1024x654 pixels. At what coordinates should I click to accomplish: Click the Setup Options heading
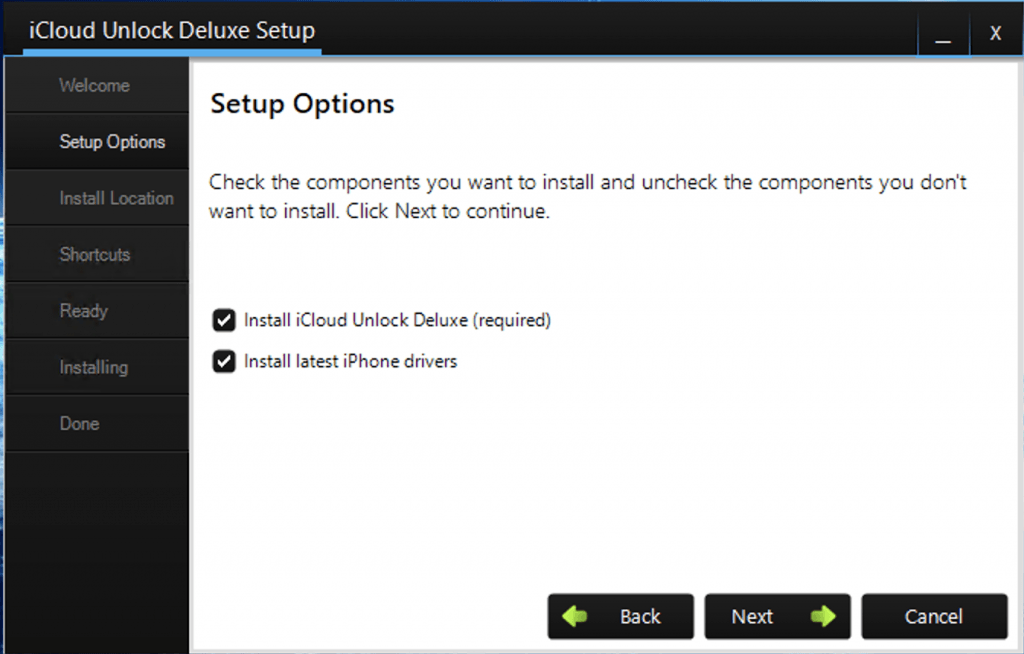click(302, 104)
